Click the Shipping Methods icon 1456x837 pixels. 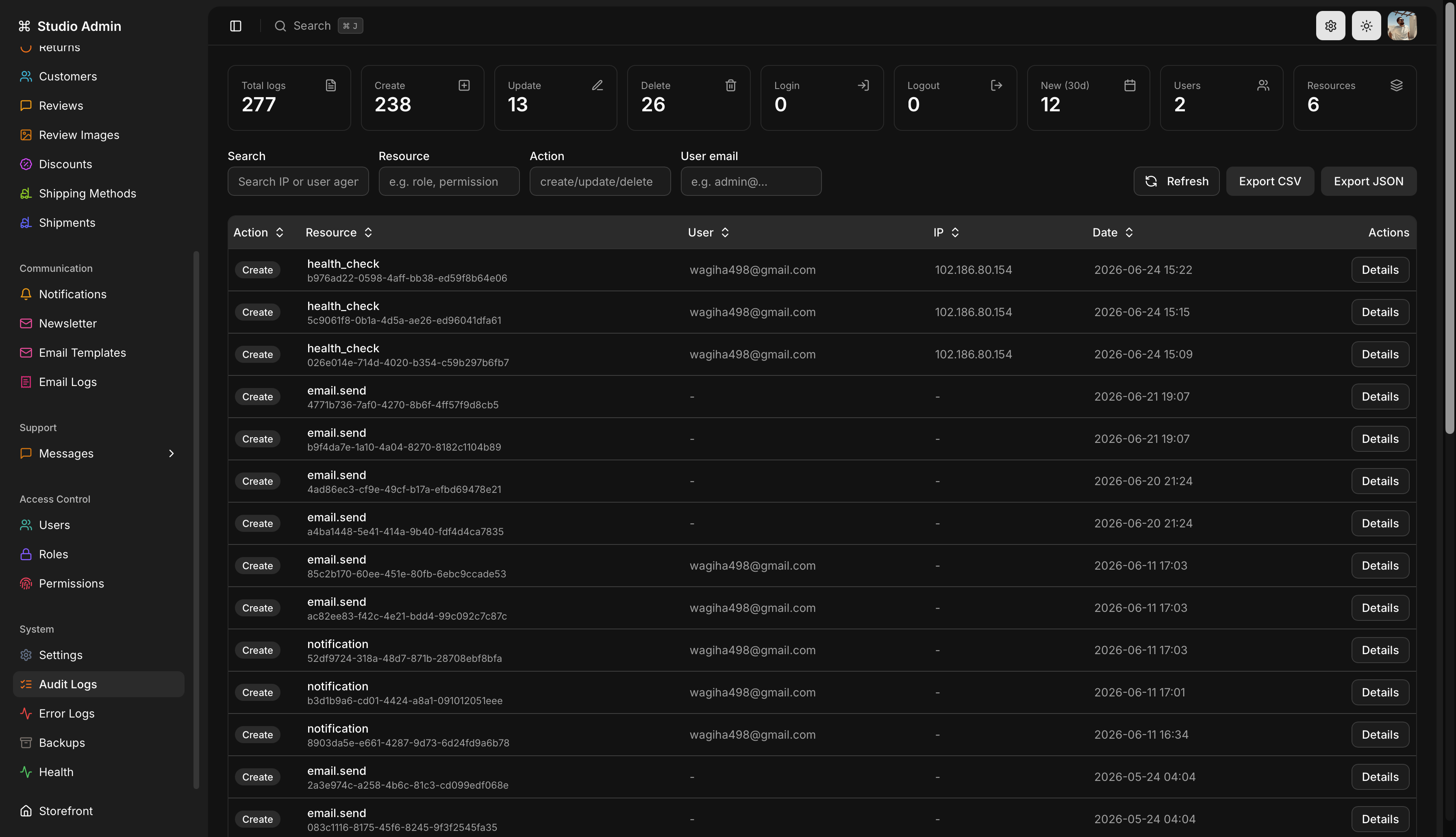coord(26,194)
